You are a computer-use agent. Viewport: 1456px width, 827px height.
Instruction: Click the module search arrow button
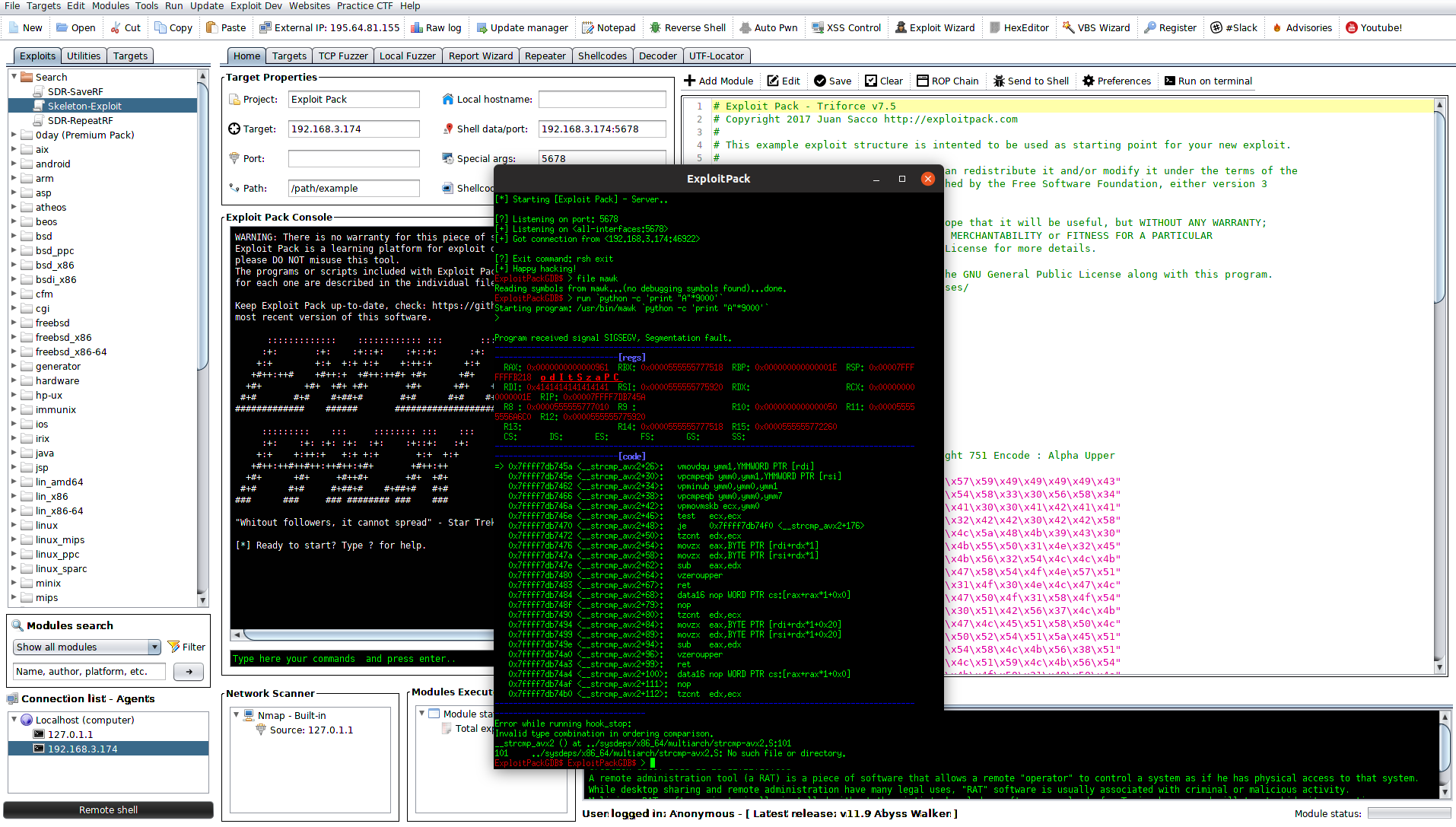pos(189,671)
